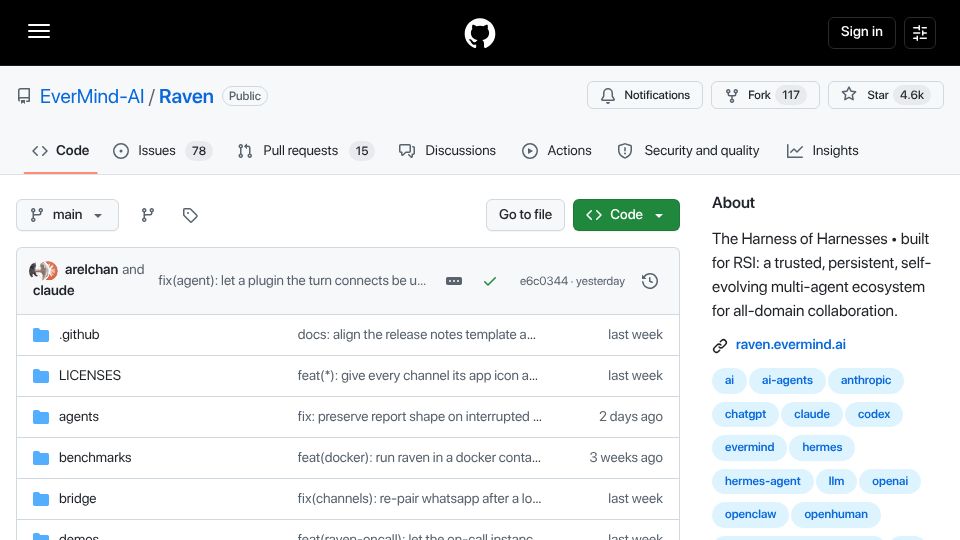Open the latest commit message fix(agent)
960x540 pixels.
click(292, 281)
